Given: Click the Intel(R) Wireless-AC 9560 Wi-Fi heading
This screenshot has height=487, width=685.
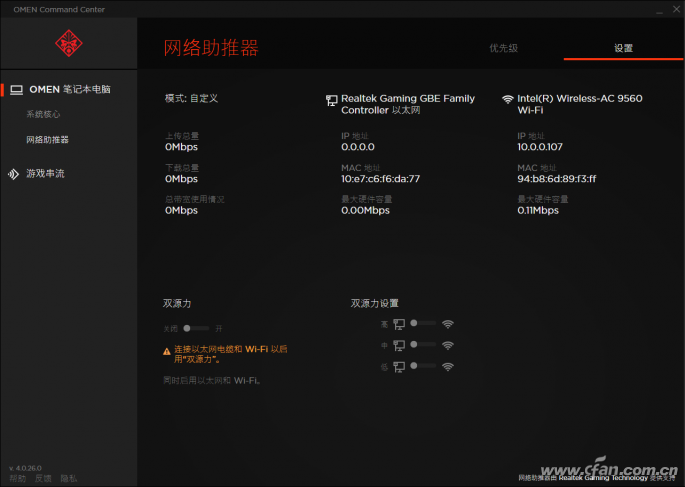Looking at the screenshot, I should pyautogui.click(x=580, y=104).
